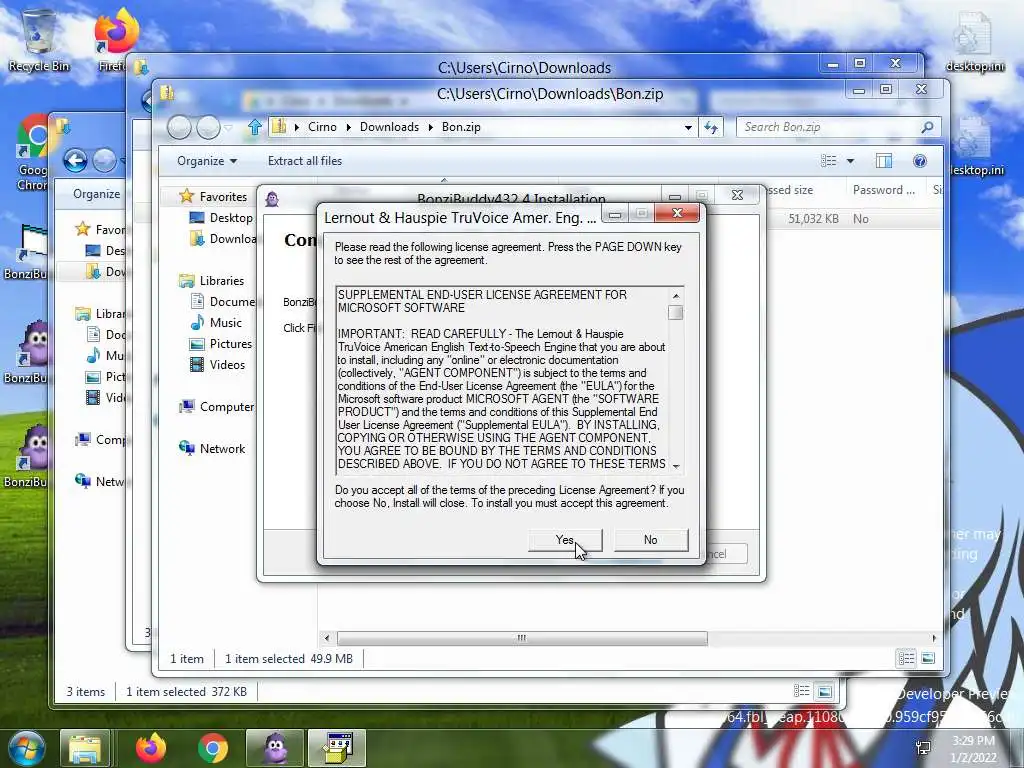Open Windows Explorer from the taskbar
Viewport: 1024px width, 768px height.
pyautogui.click(x=85, y=748)
